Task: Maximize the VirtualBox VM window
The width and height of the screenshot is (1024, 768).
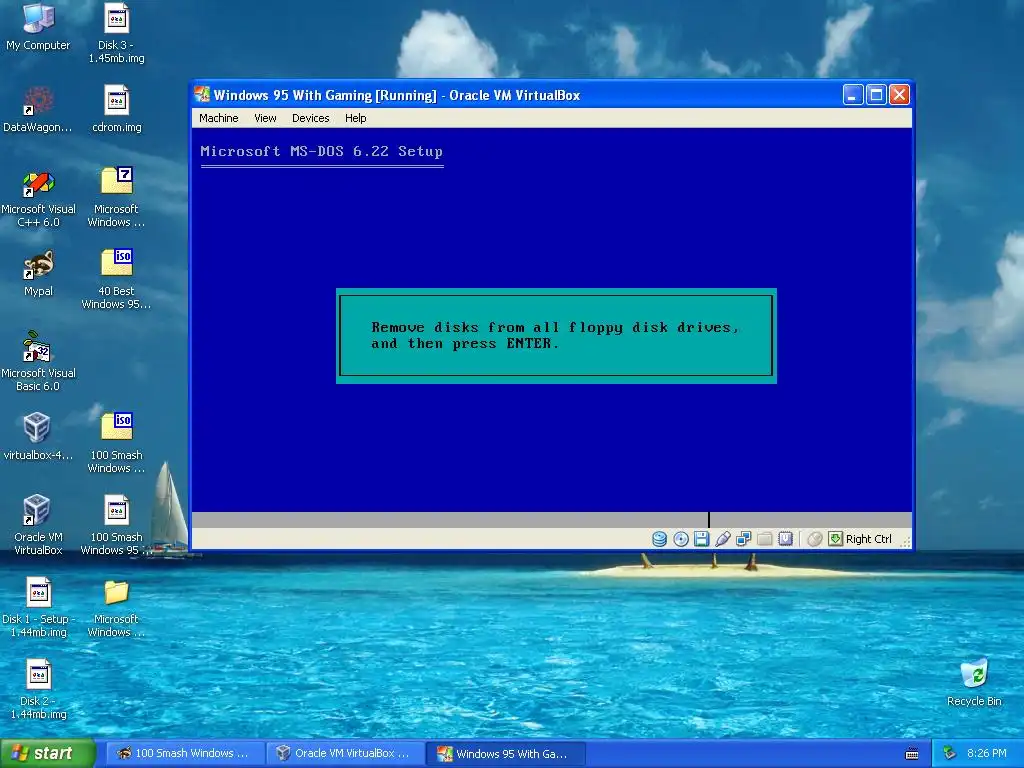Action: click(876, 95)
